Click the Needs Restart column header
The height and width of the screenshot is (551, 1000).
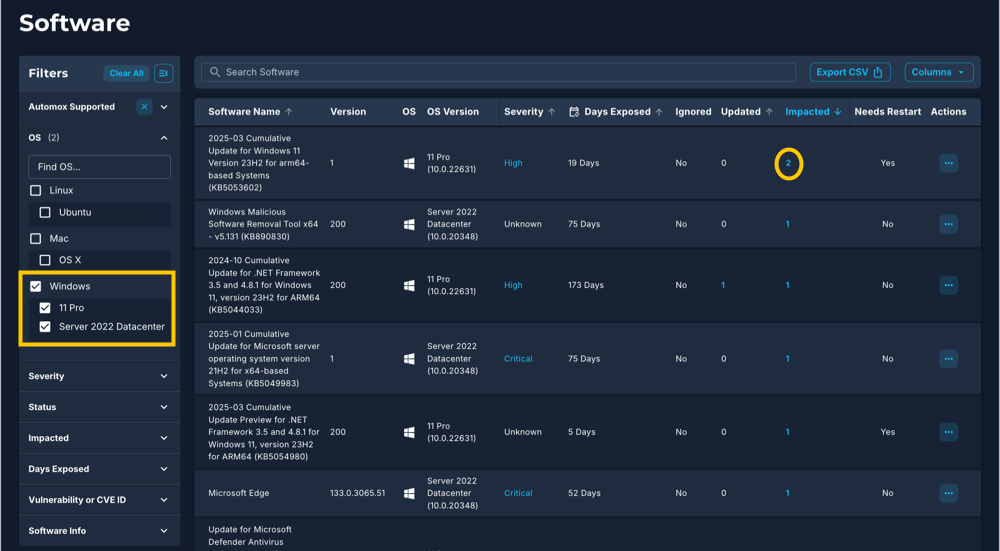click(888, 112)
